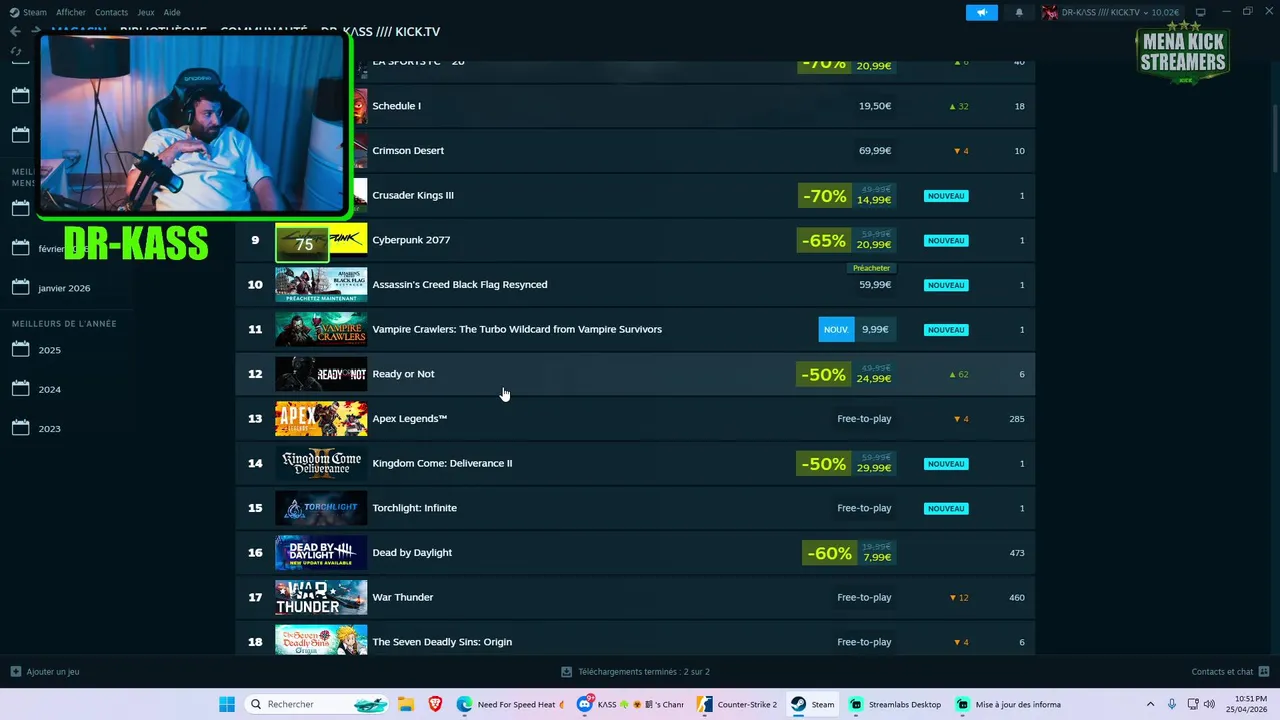Click the NOUVEAU badge on Cyberpunk 2077
Viewport: 1280px width, 720px height.
point(946,240)
